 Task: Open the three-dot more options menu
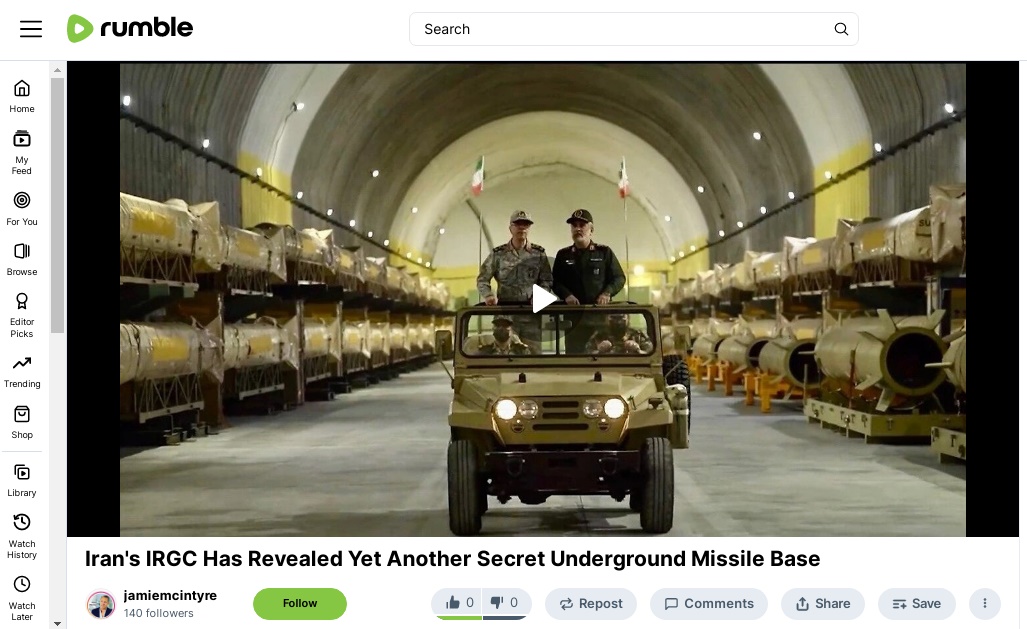click(x=984, y=603)
